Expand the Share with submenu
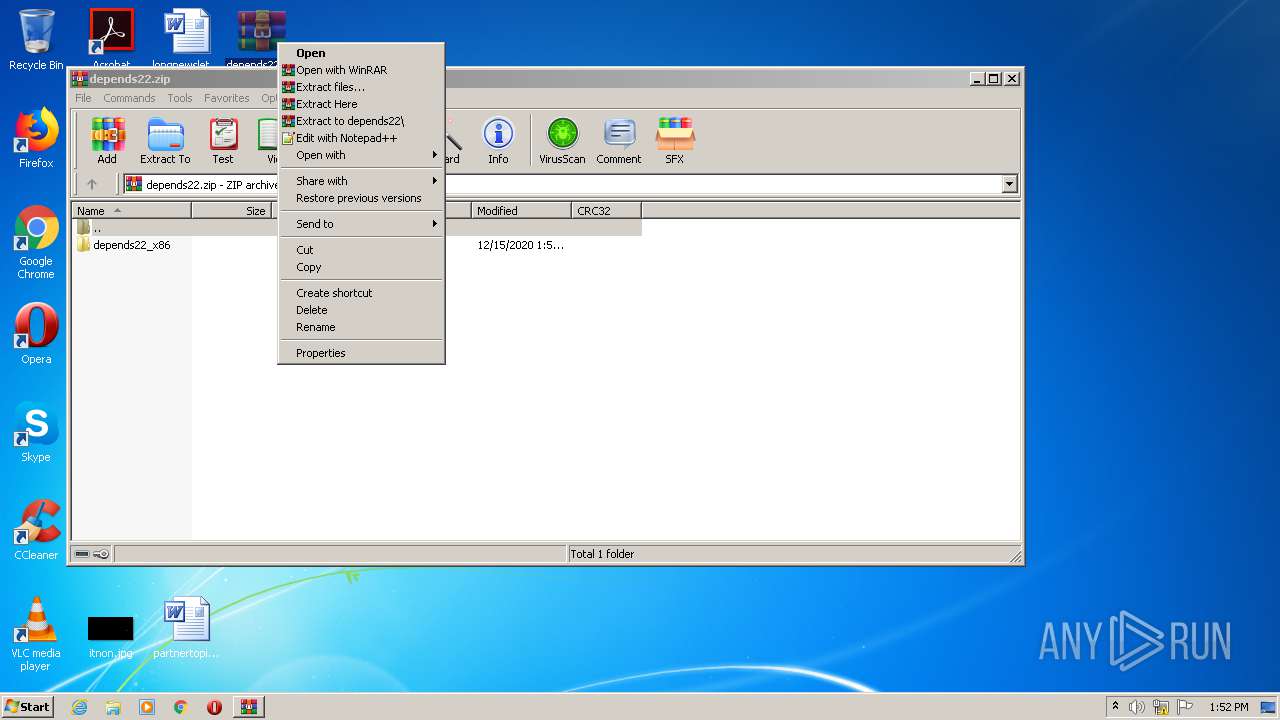This screenshot has height=720, width=1280. click(x=361, y=181)
